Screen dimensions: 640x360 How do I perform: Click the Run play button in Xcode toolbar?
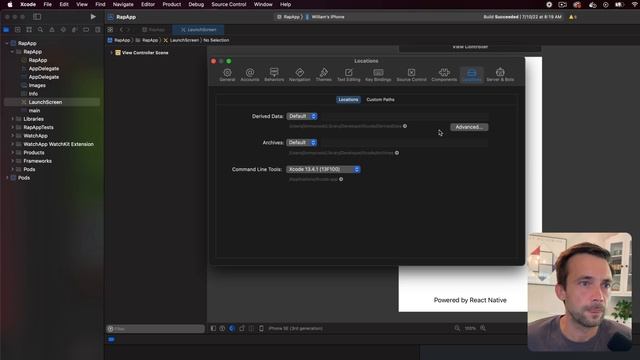93,17
